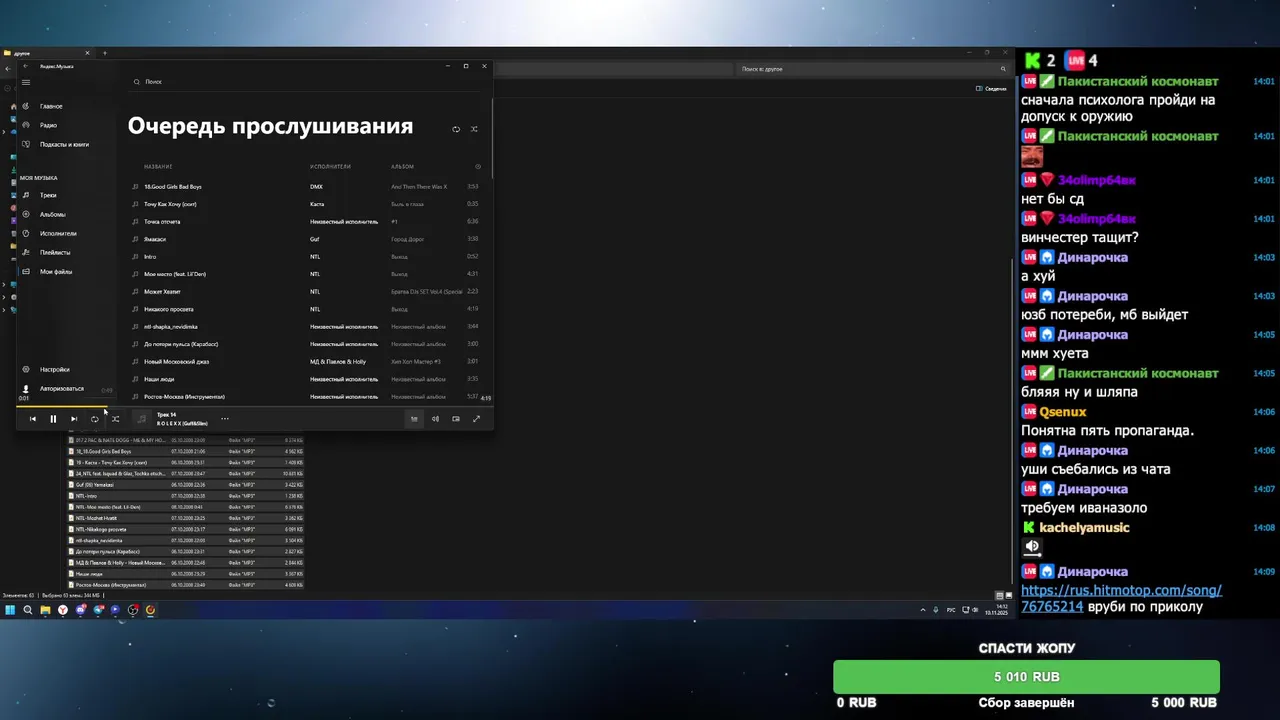Toggle shuffle in player bar
This screenshot has width=1280, height=720.
115,419
